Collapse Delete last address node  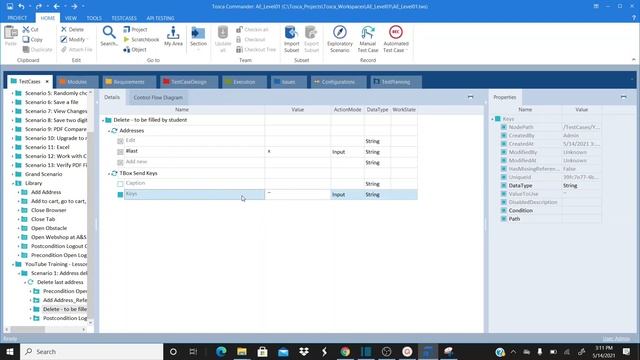coord(24,282)
